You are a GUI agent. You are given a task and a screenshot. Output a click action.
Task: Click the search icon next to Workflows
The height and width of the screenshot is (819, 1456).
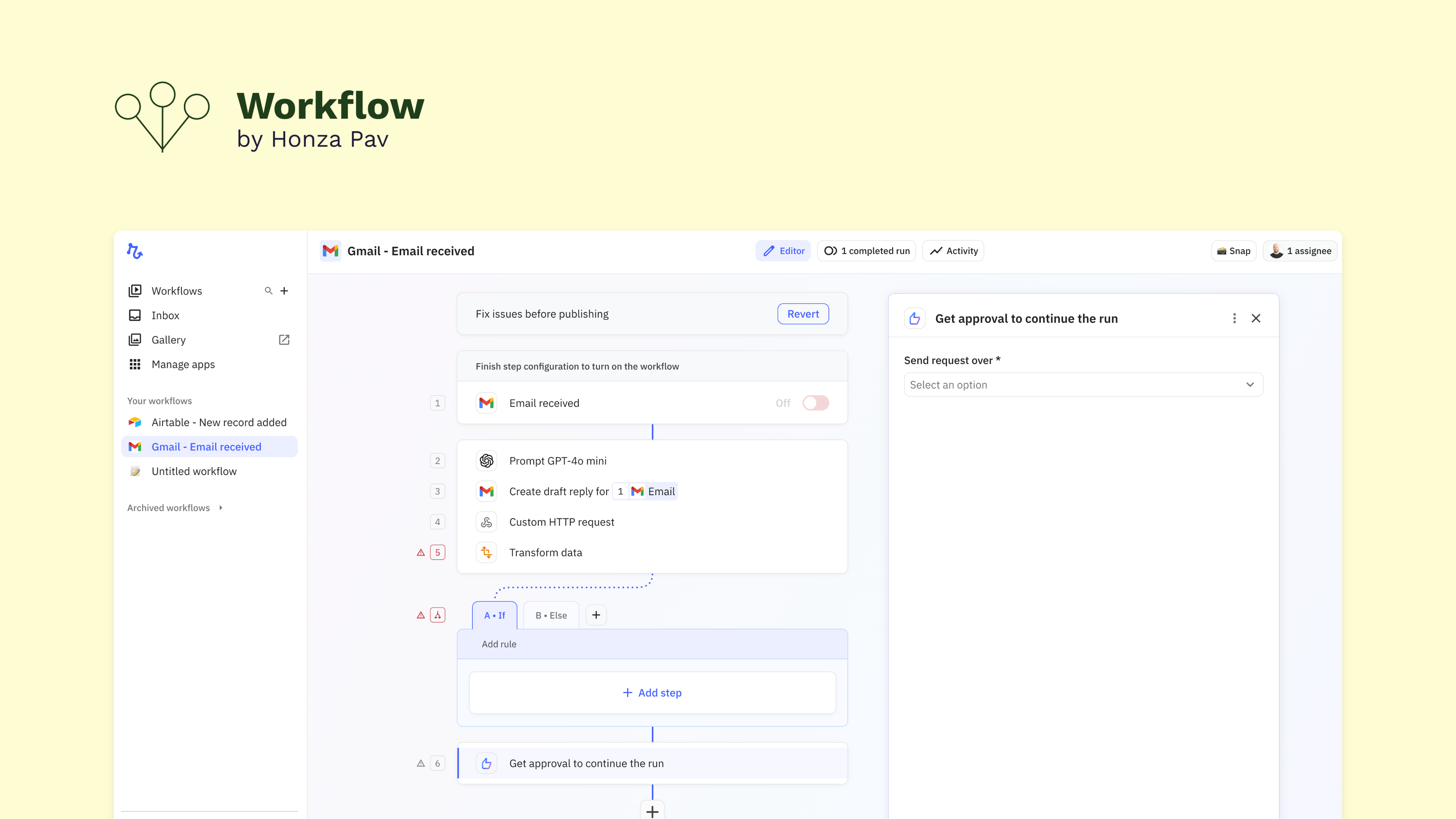pos(268,290)
